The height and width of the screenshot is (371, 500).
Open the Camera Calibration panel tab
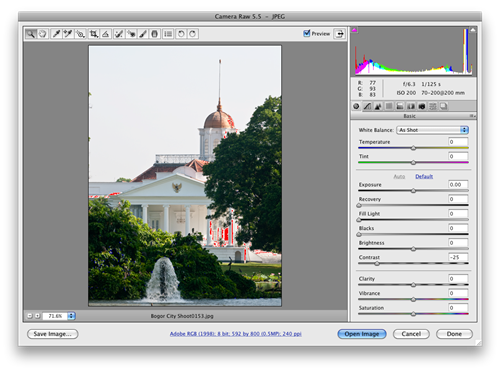pyautogui.click(x=422, y=106)
